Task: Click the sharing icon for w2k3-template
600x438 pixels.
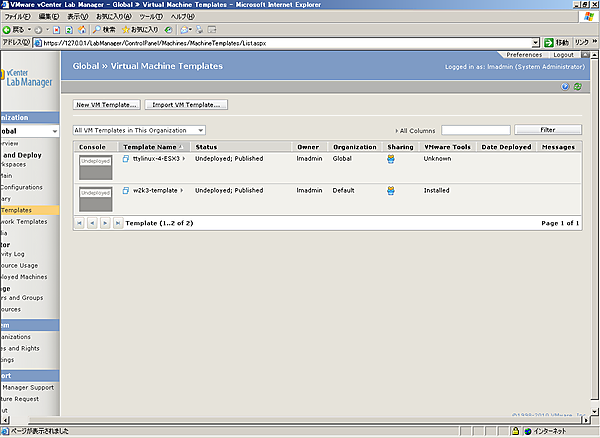Action: tap(391, 189)
